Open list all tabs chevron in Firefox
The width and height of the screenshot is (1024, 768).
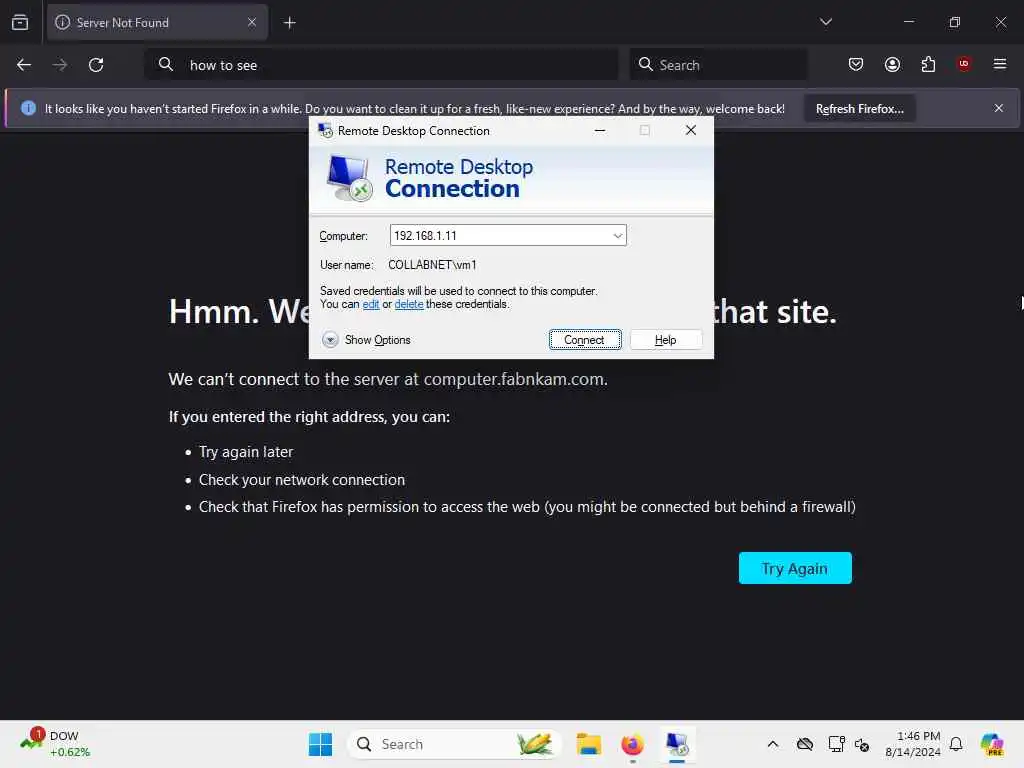[825, 22]
